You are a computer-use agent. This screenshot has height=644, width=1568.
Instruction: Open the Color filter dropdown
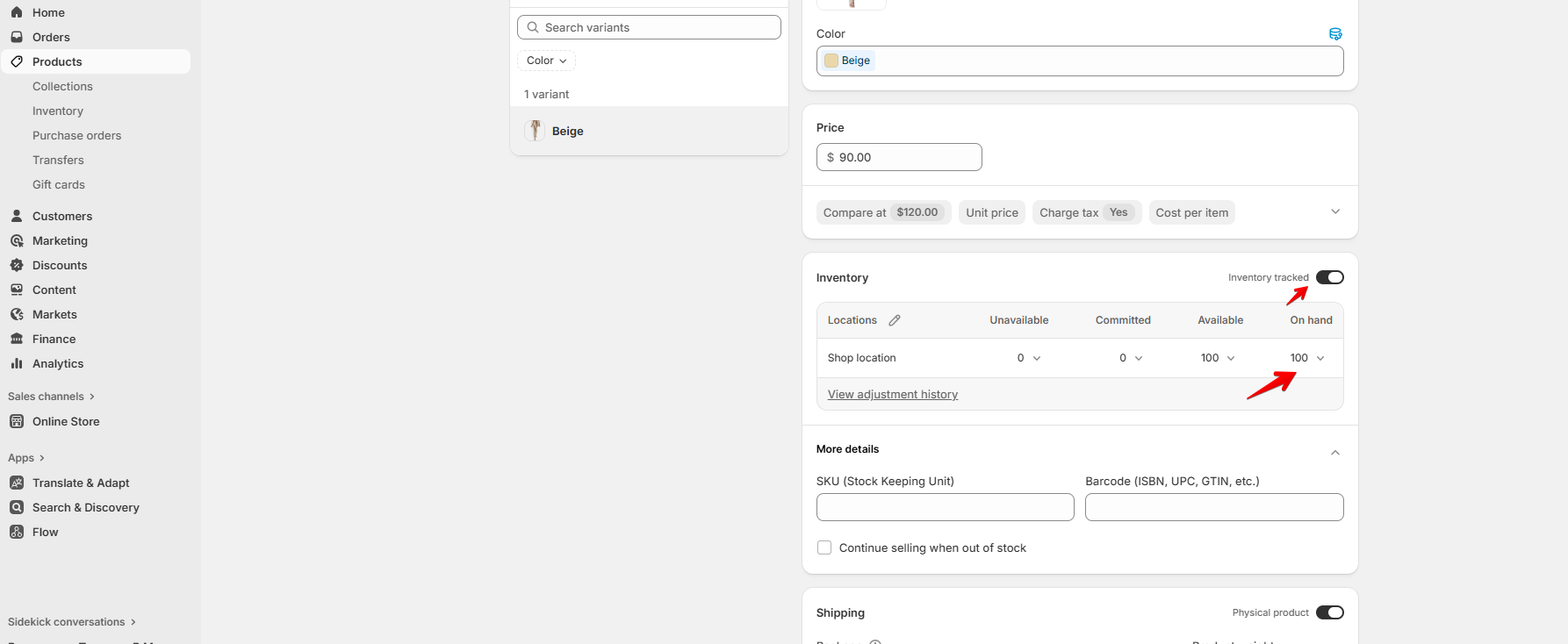(546, 61)
